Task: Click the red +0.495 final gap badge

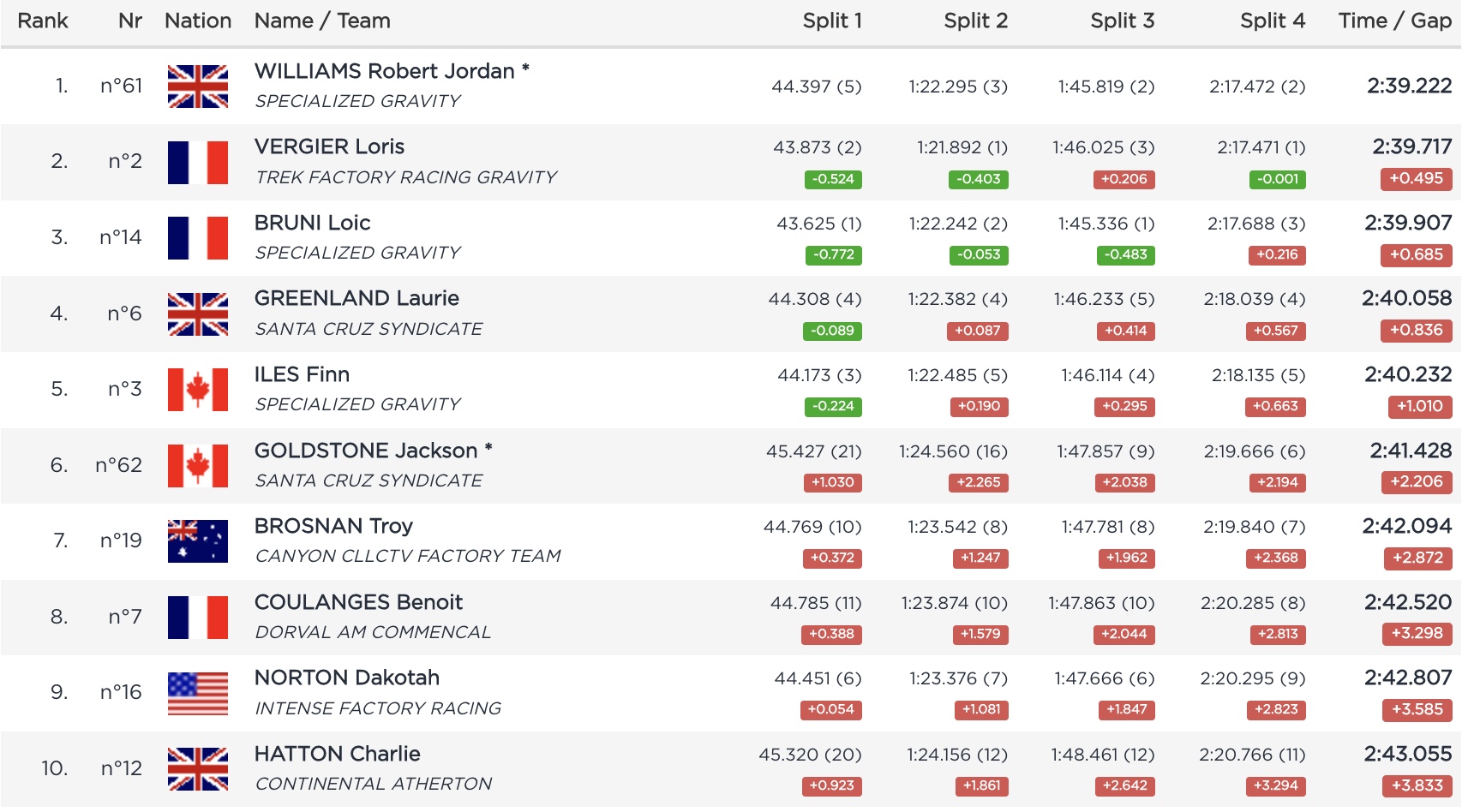Action: (1416, 179)
